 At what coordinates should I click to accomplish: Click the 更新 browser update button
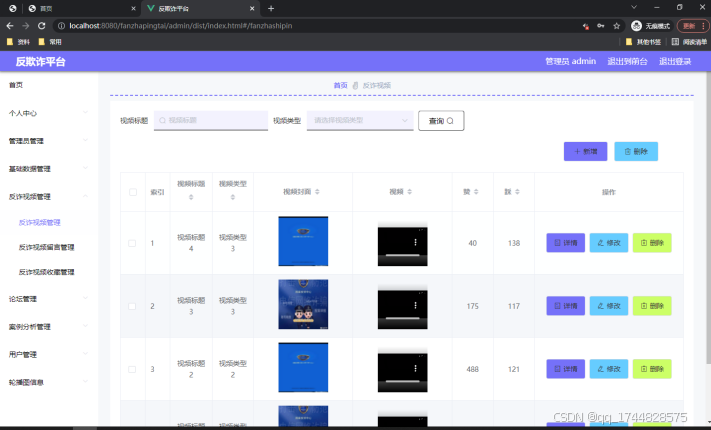click(x=693, y=26)
